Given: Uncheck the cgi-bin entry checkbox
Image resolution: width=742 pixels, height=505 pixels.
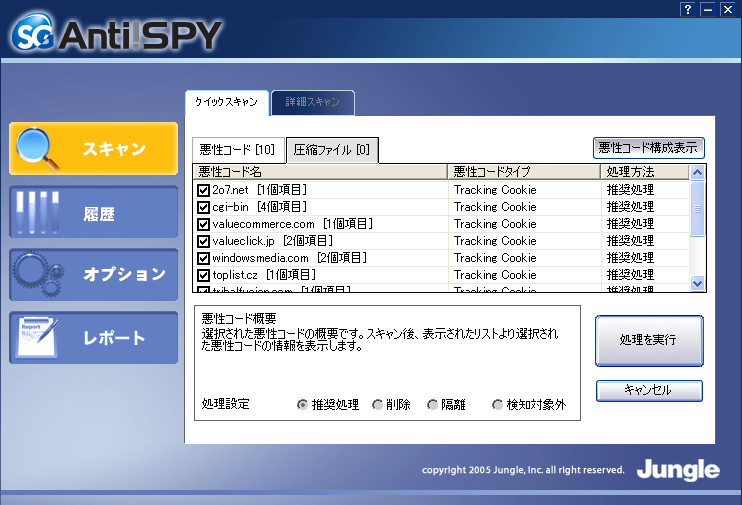Looking at the screenshot, I should (203, 207).
